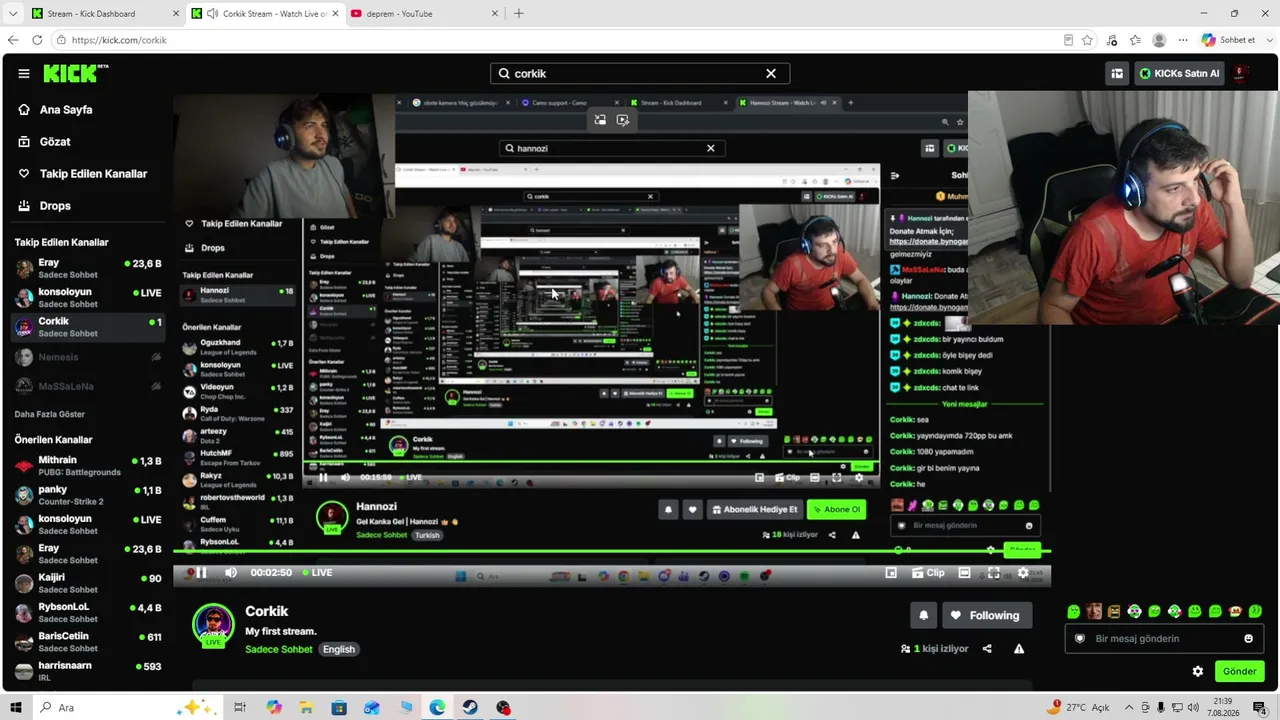Open panky Counter-Strike 2 channel
This screenshot has width=1280, height=720.
(x=88, y=495)
